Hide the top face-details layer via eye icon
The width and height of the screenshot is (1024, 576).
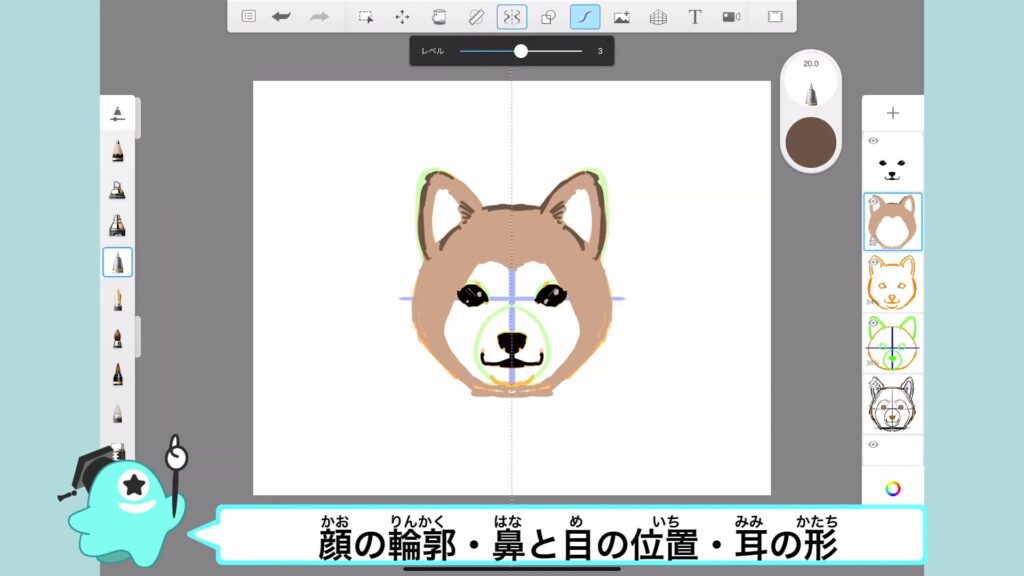tap(873, 141)
